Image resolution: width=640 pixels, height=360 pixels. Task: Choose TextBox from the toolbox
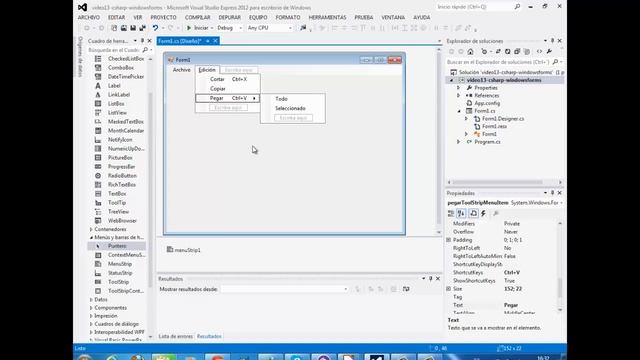(117, 193)
